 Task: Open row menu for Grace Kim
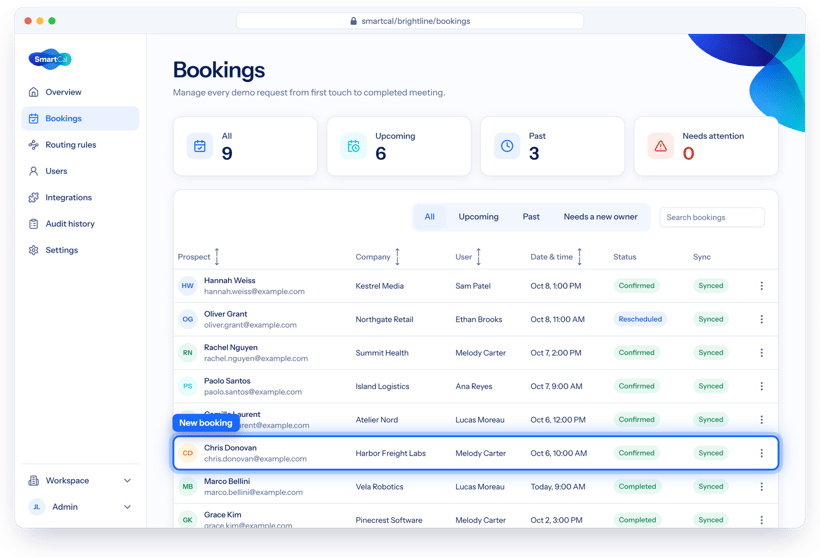coord(761,520)
